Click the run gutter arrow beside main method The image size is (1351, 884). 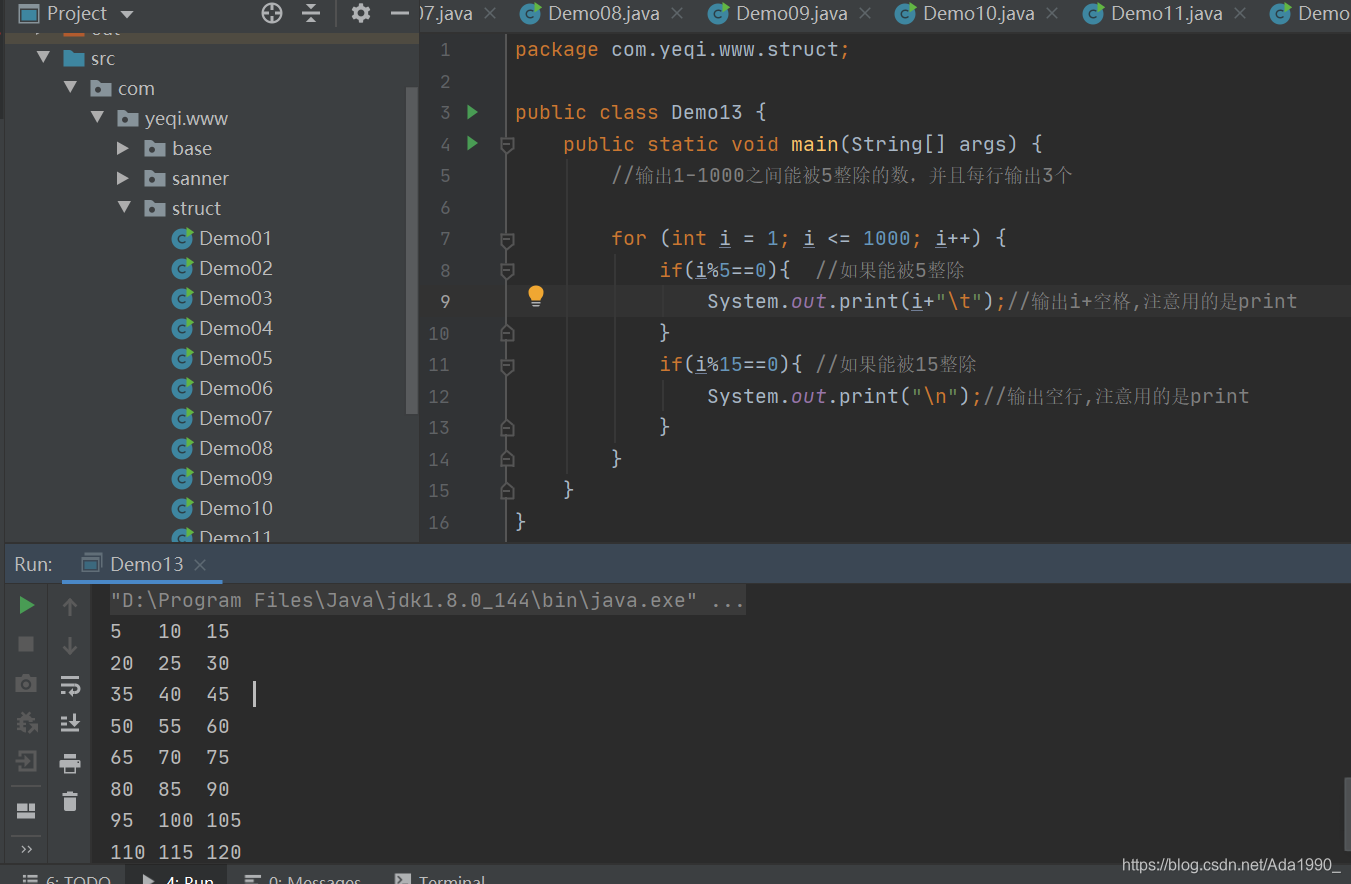pos(473,143)
